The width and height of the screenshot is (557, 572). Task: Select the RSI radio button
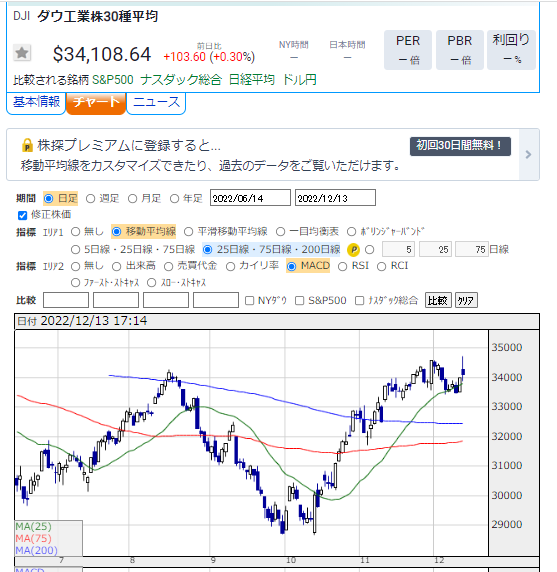tap(342, 267)
